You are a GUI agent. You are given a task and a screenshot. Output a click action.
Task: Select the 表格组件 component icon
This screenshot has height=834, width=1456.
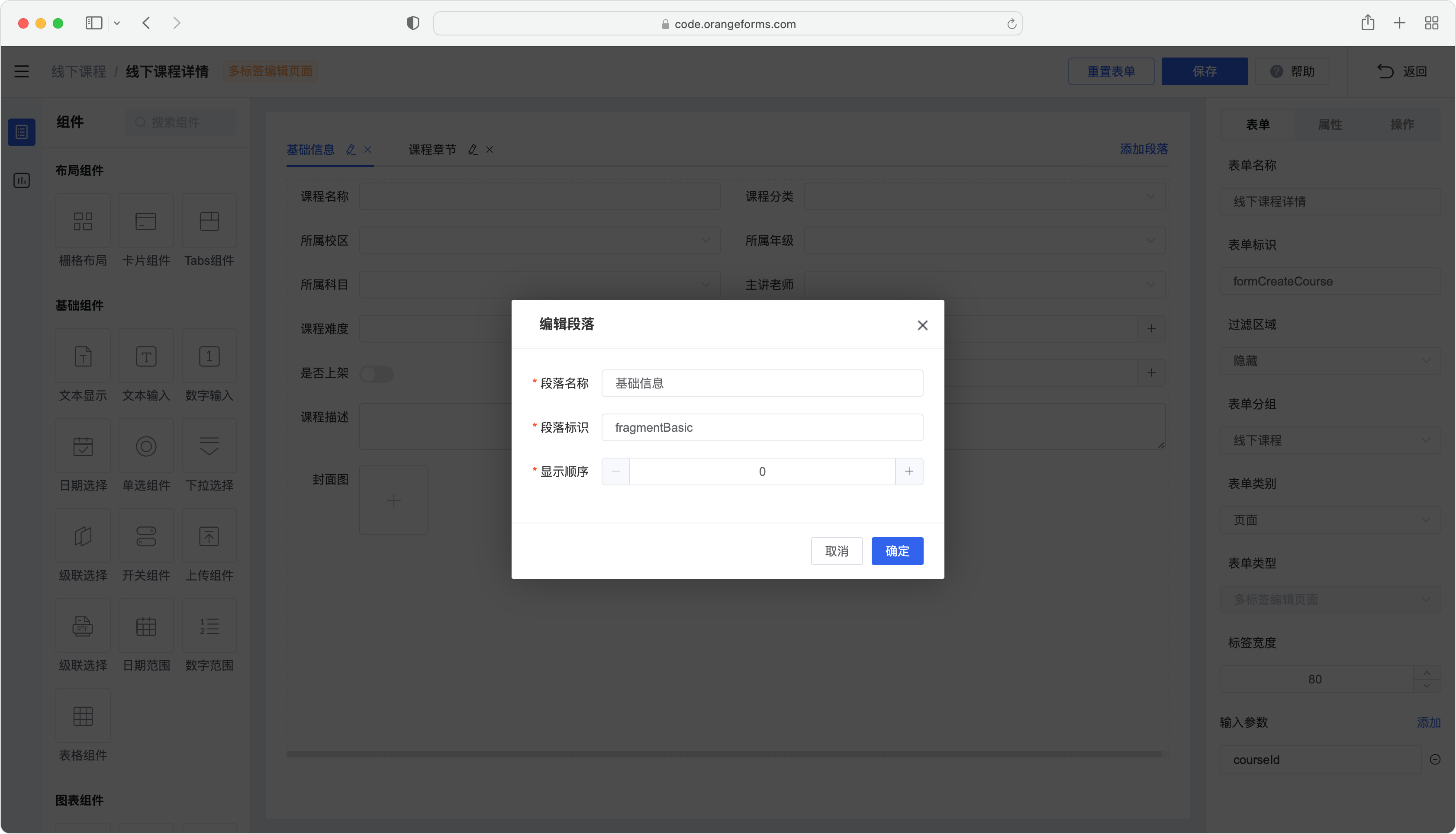pos(83,716)
